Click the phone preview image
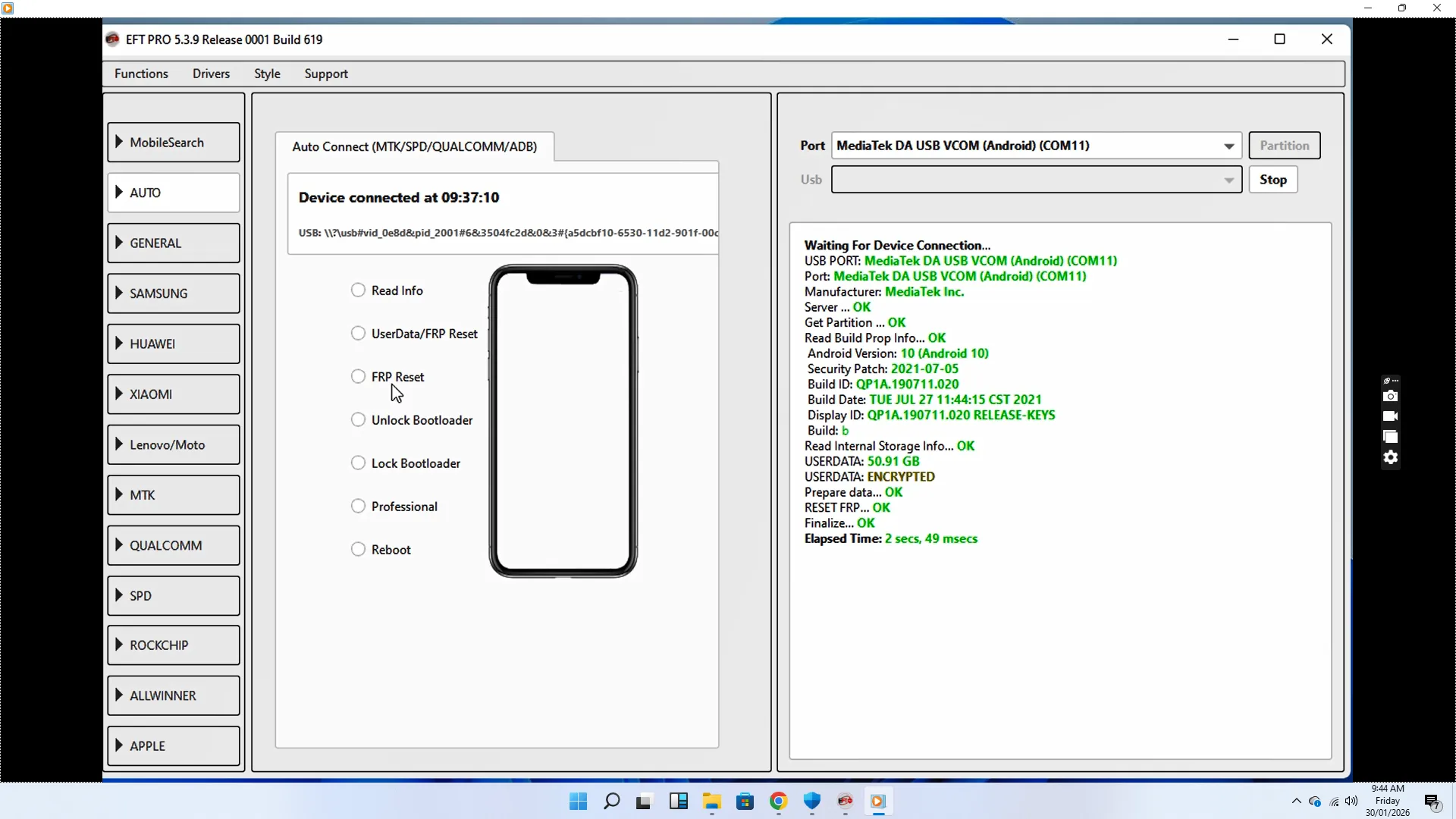Image resolution: width=1456 pixels, height=819 pixels. [563, 421]
